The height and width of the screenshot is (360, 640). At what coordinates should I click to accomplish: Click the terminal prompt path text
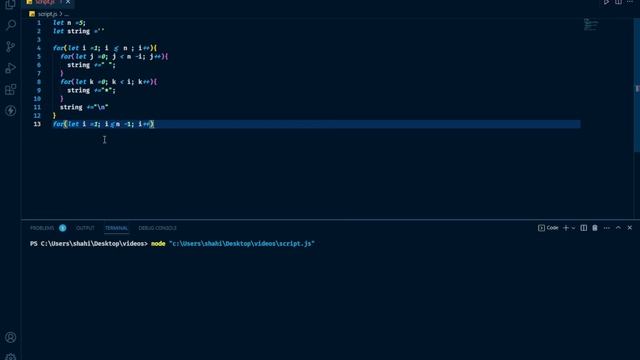click(x=89, y=244)
